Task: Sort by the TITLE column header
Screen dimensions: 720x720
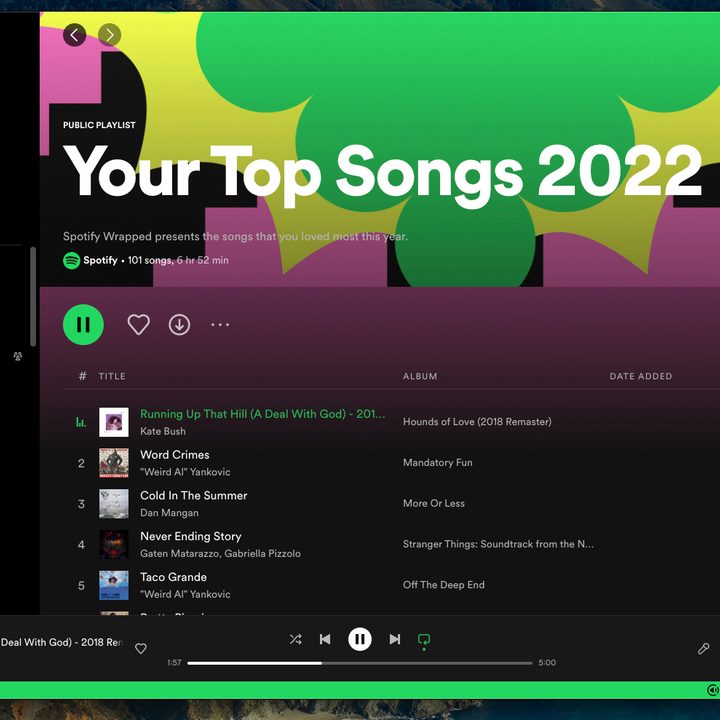Action: pos(112,376)
